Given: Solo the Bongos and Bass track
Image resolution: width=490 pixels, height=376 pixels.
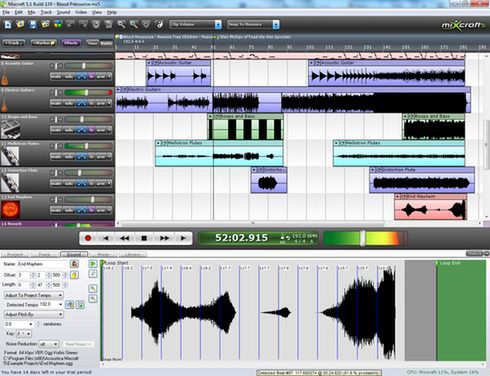Looking at the screenshot, I should tap(69, 130).
